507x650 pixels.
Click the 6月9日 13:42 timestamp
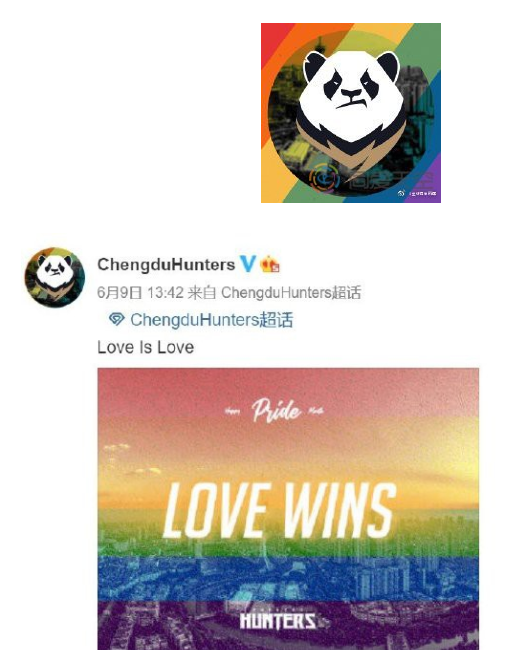(x=140, y=293)
